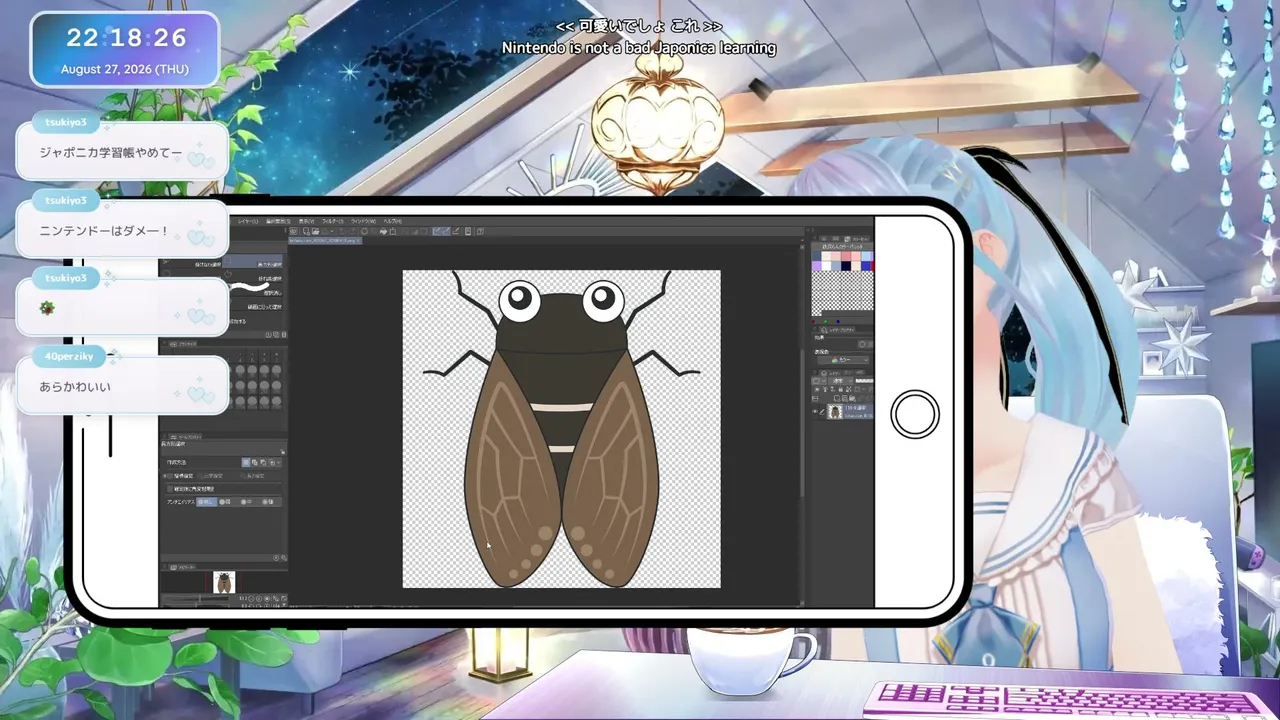Viewport: 1280px width, 720px height.
Task: Open the CLIP STUDIO launcher icon in command bar
Action: [293, 231]
